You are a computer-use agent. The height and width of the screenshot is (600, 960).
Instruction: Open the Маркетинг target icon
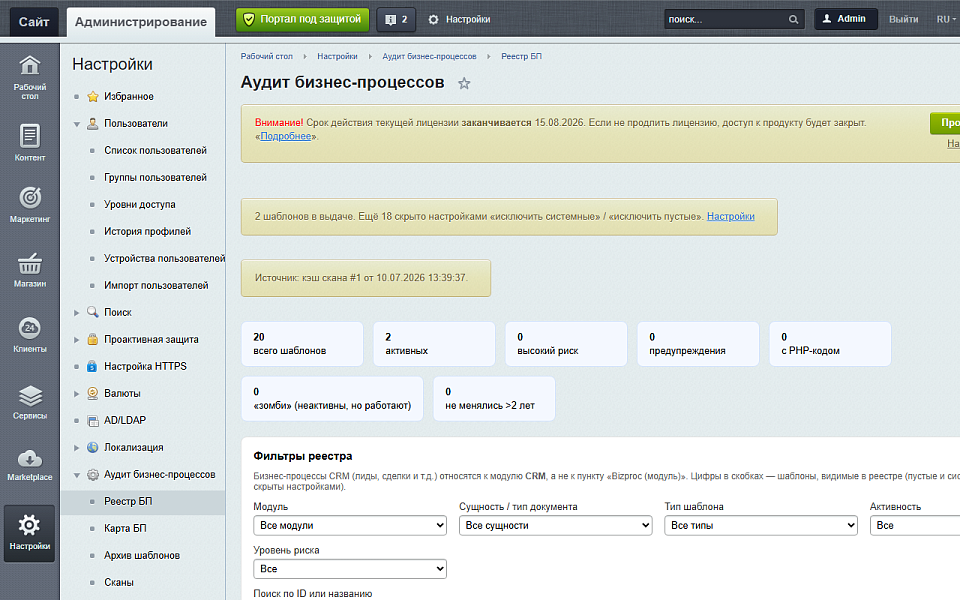[x=29, y=204]
